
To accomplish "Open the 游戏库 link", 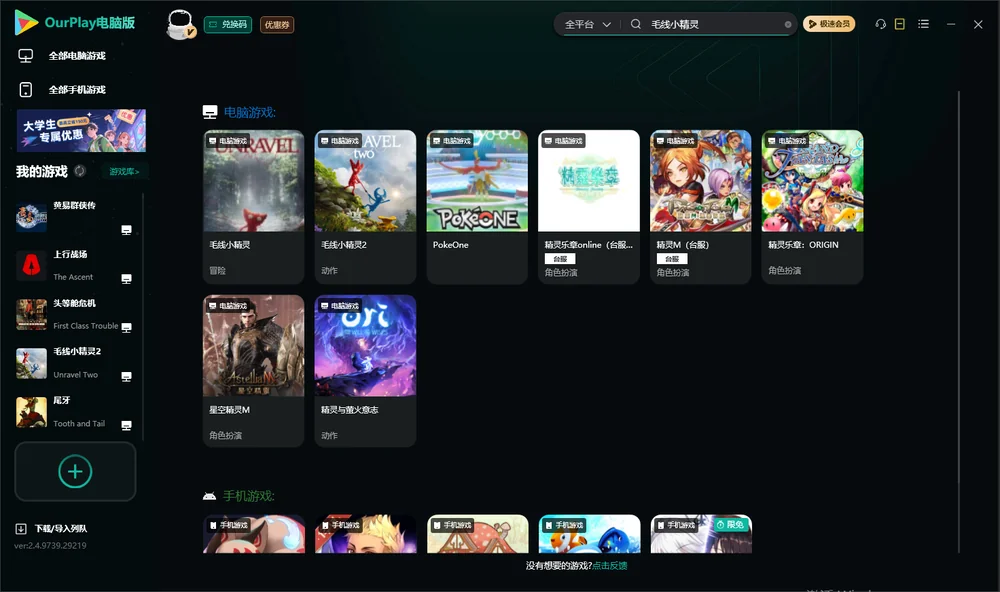I will click(124, 171).
